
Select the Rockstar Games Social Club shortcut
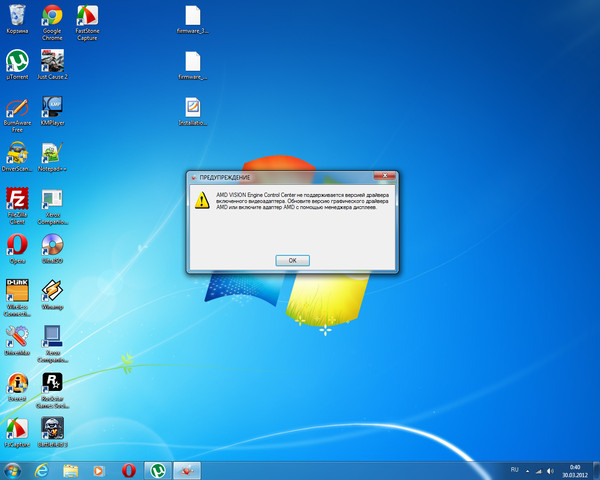pyautogui.click(x=52, y=390)
